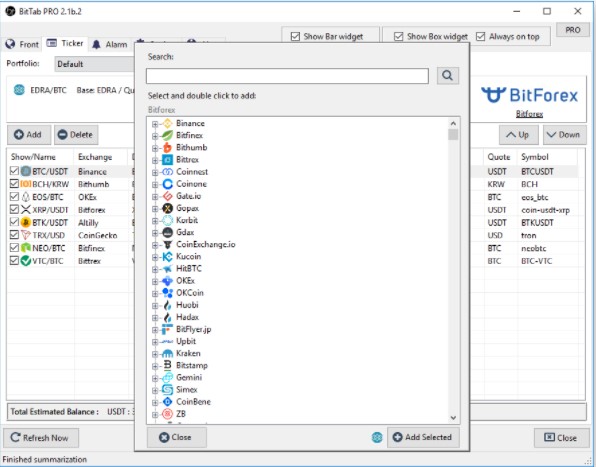The image size is (596, 467).
Task: Expand the HitBTC exchange node
Action: [155, 269]
